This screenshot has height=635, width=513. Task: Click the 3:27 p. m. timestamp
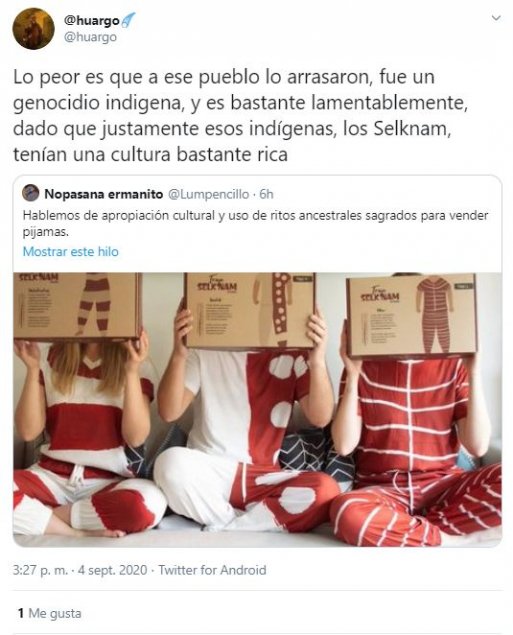pyautogui.click(x=40, y=570)
